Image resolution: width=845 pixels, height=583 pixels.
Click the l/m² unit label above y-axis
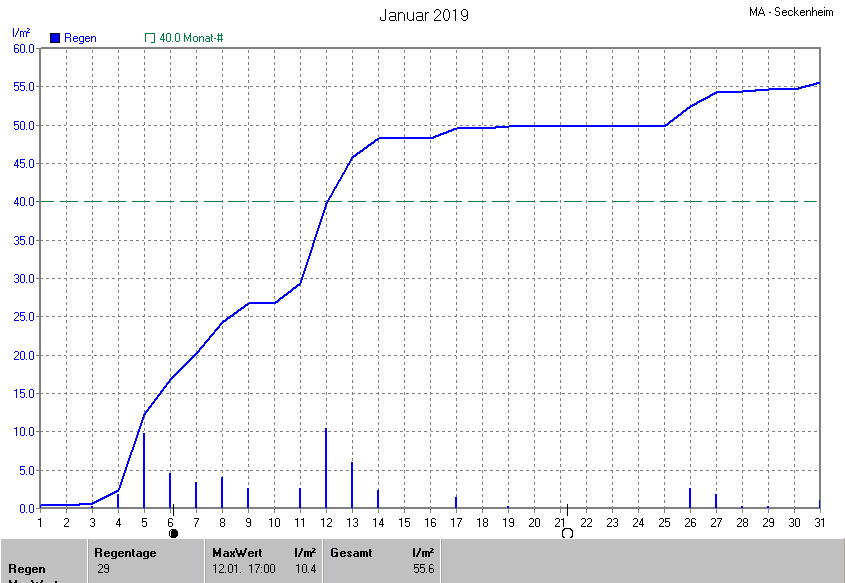point(20,33)
